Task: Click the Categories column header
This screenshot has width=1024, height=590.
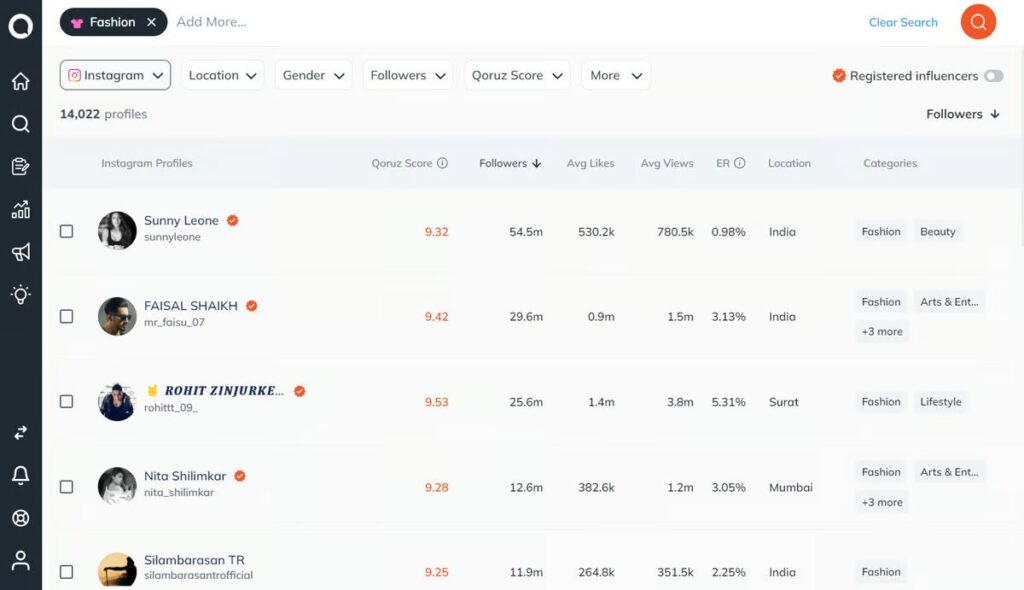Action: (x=890, y=163)
